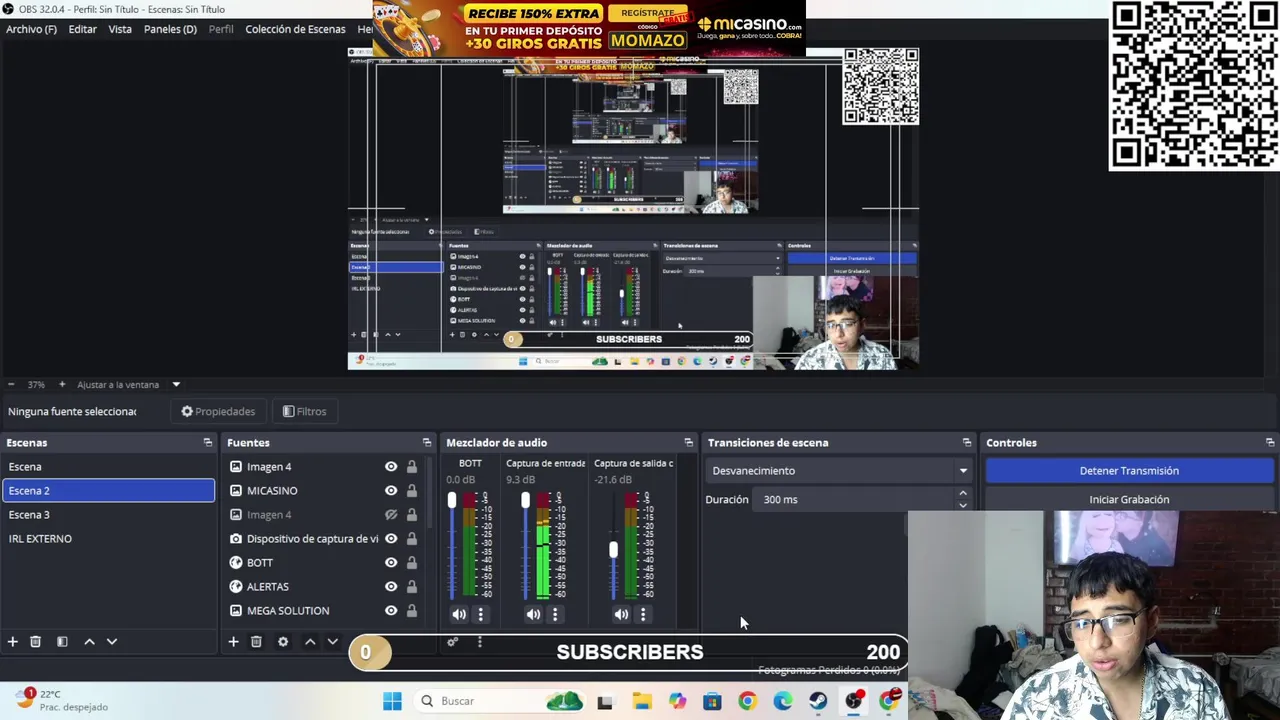
Task: Toggle the lock on the MICASINO source
Action: coord(411,491)
